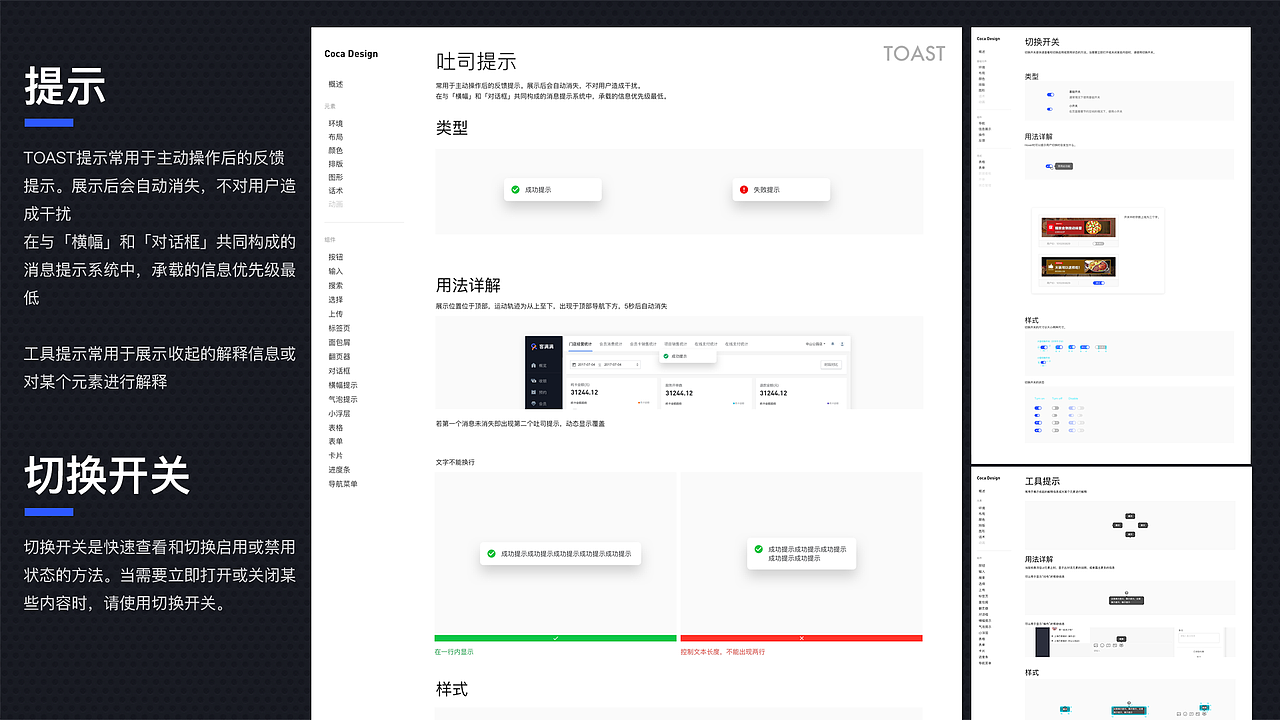This screenshot has height=720, width=1280.
Task: Click green check icon in the single-line toast example
Action: [491, 553]
